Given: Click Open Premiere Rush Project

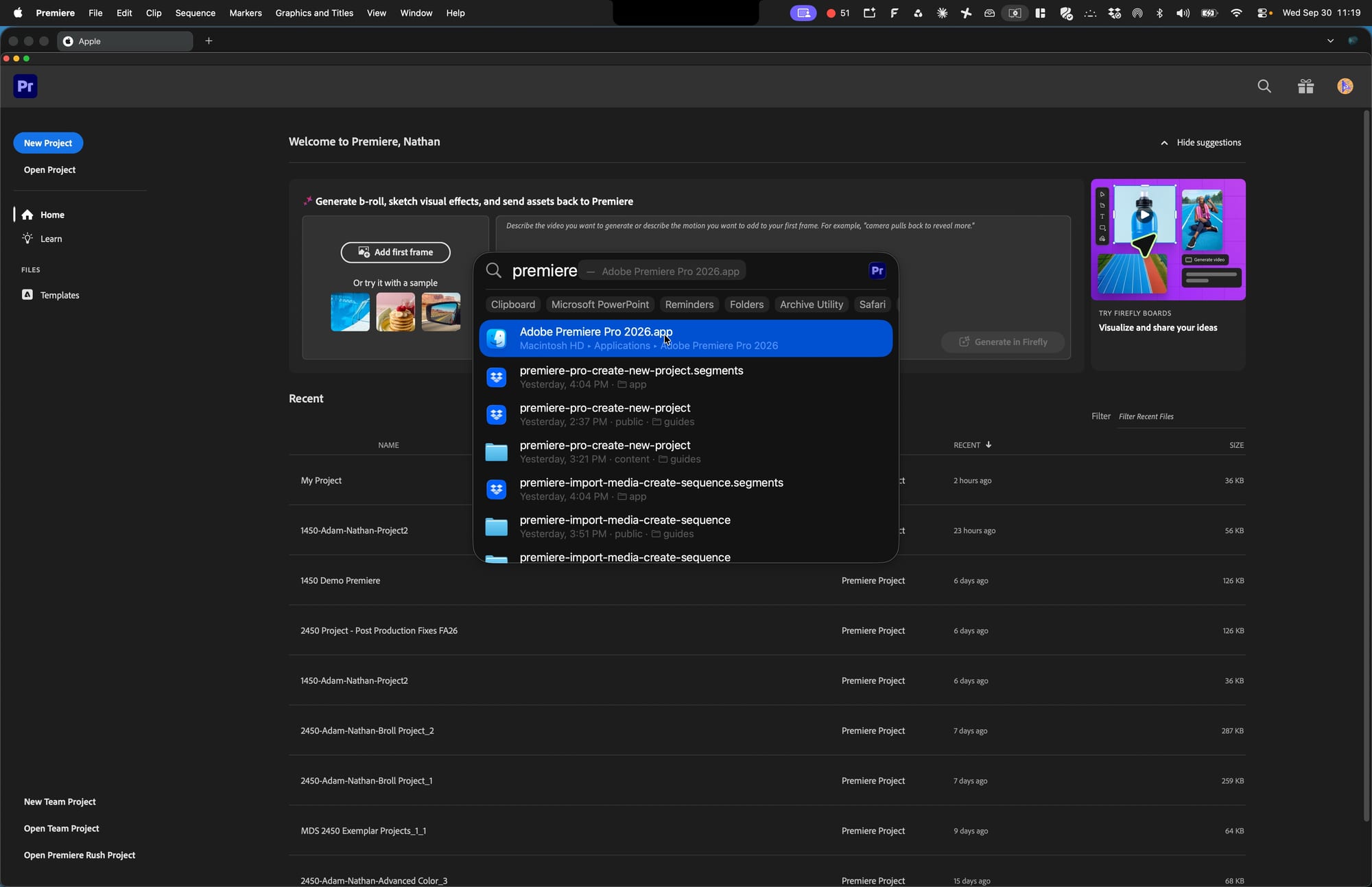Looking at the screenshot, I should click(x=80, y=855).
